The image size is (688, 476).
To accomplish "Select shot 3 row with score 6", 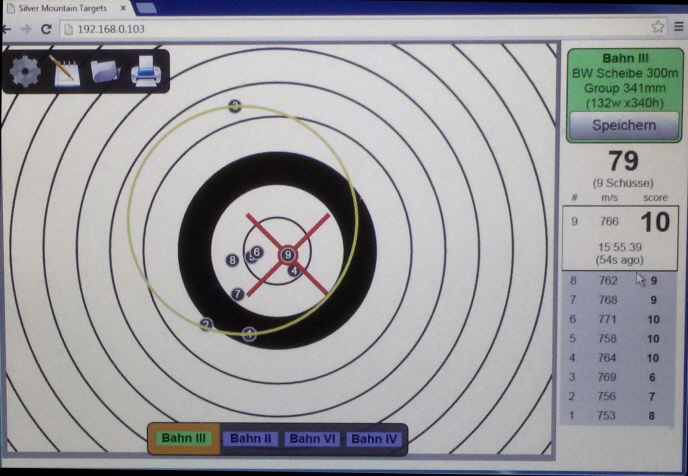I will coord(614,376).
